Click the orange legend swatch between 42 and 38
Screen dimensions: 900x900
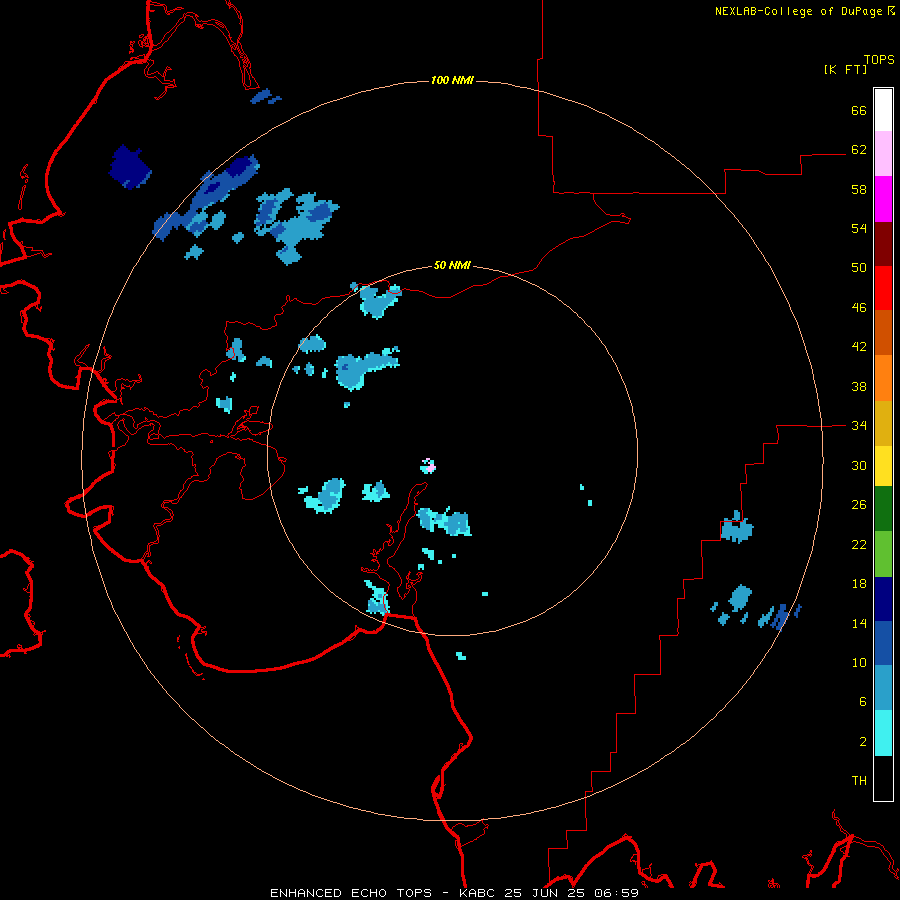pos(883,377)
